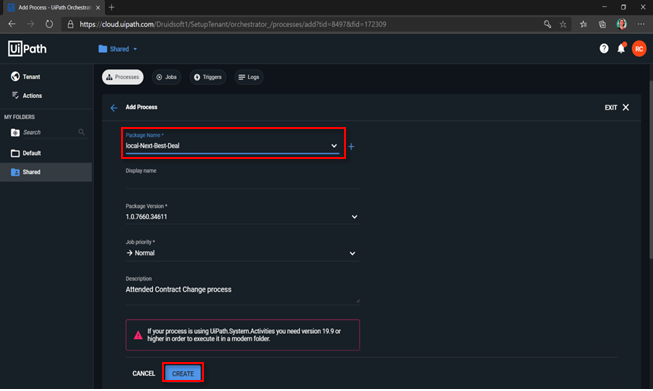
Task: Open the Shared folder dropdown in header
Action: pyautogui.click(x=118, y=49)
